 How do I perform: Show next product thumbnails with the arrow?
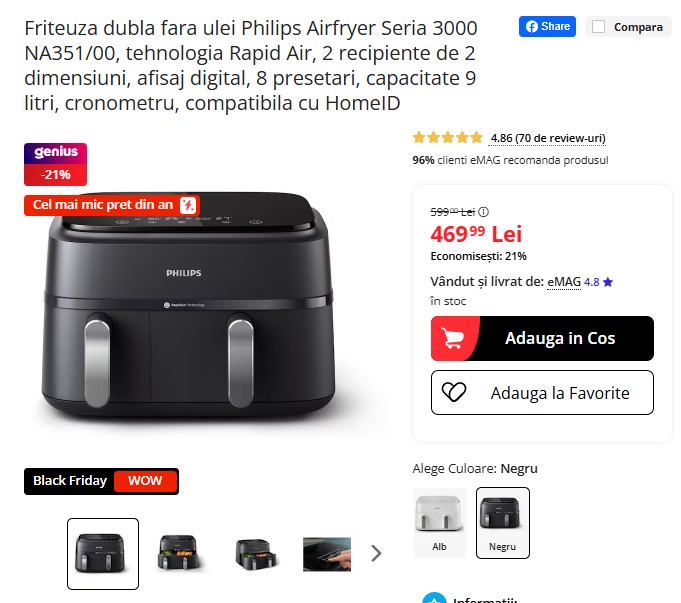click(376, 553)
